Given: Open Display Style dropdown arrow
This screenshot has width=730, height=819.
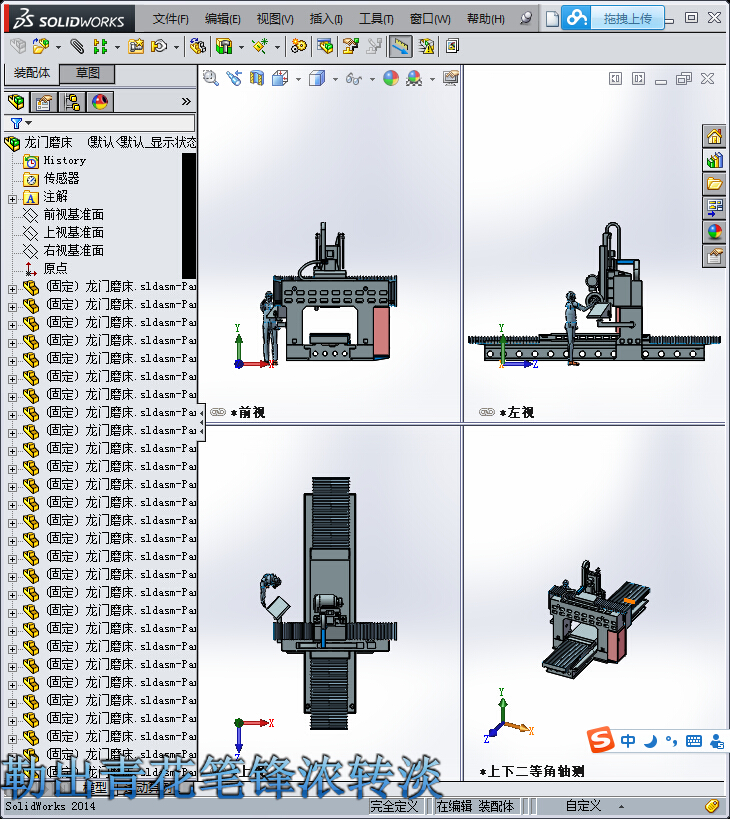Looking at the screenshot, I should coord(335,79).
